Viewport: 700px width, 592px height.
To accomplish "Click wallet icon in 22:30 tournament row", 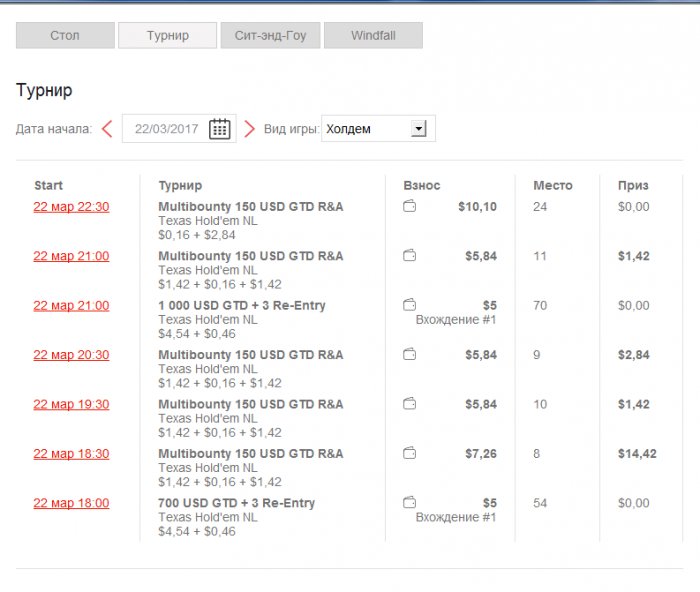I will pos(409,207).
